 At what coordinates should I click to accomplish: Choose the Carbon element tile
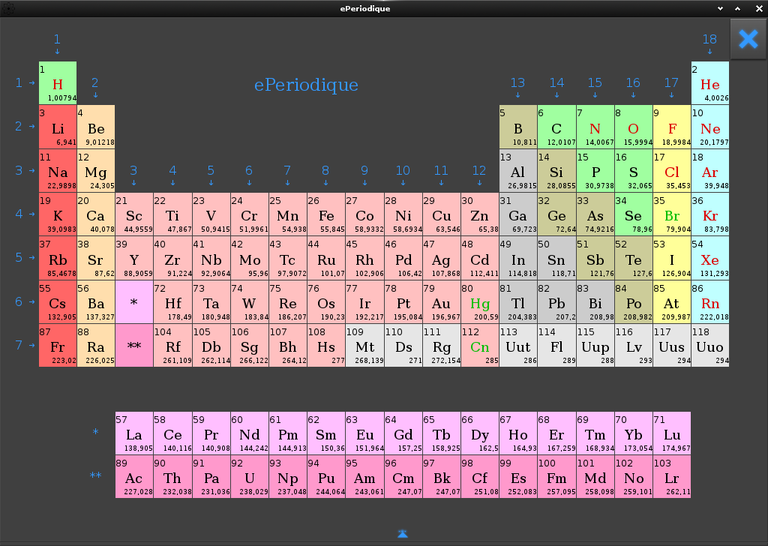tap(556, 127)
